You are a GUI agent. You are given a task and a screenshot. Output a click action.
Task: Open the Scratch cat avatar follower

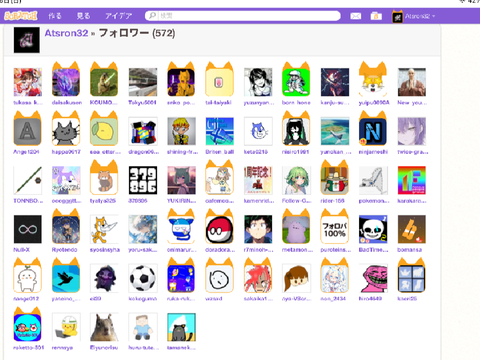[104, 229]
